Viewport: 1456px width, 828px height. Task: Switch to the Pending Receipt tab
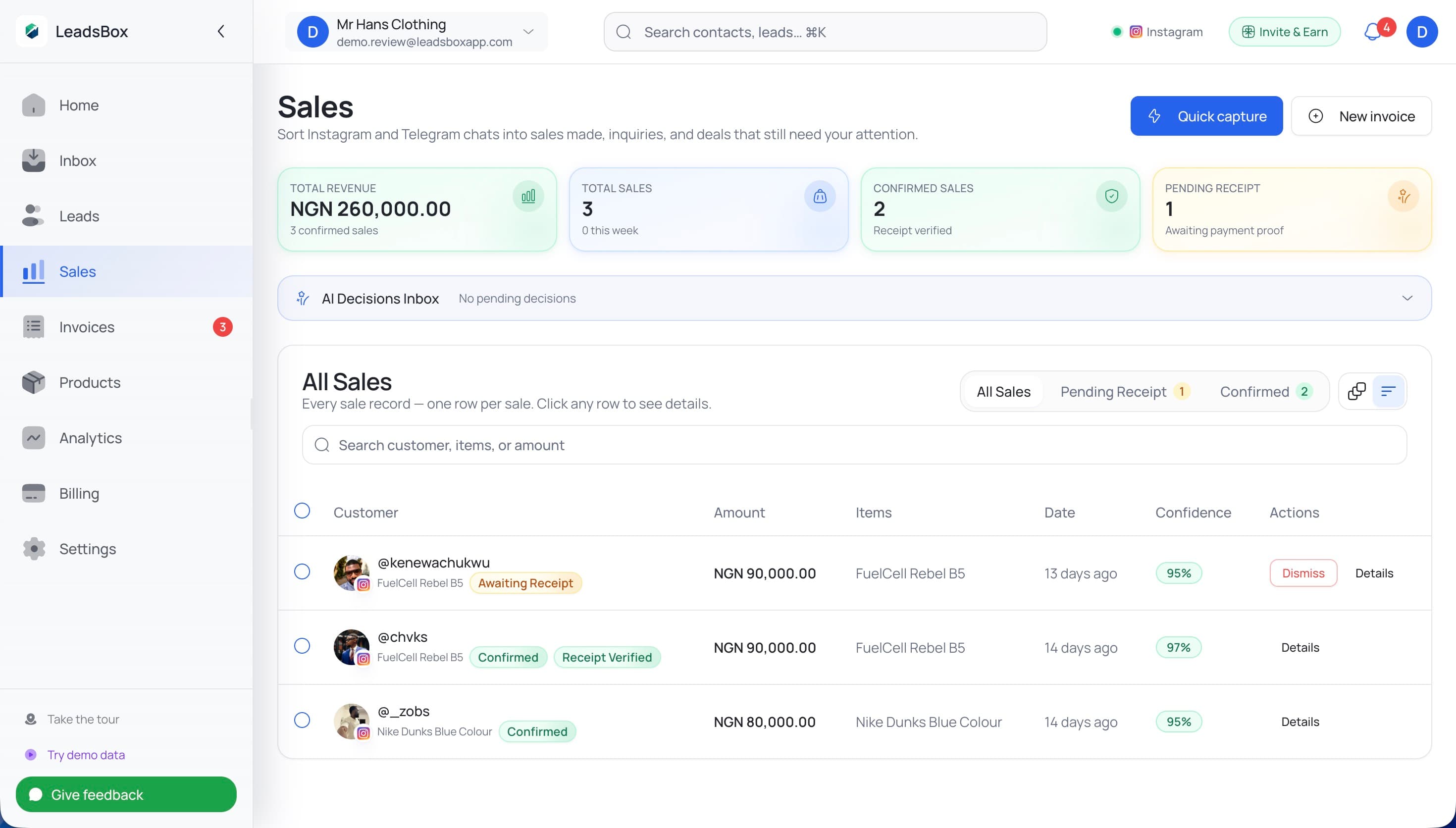point(1125,391)
